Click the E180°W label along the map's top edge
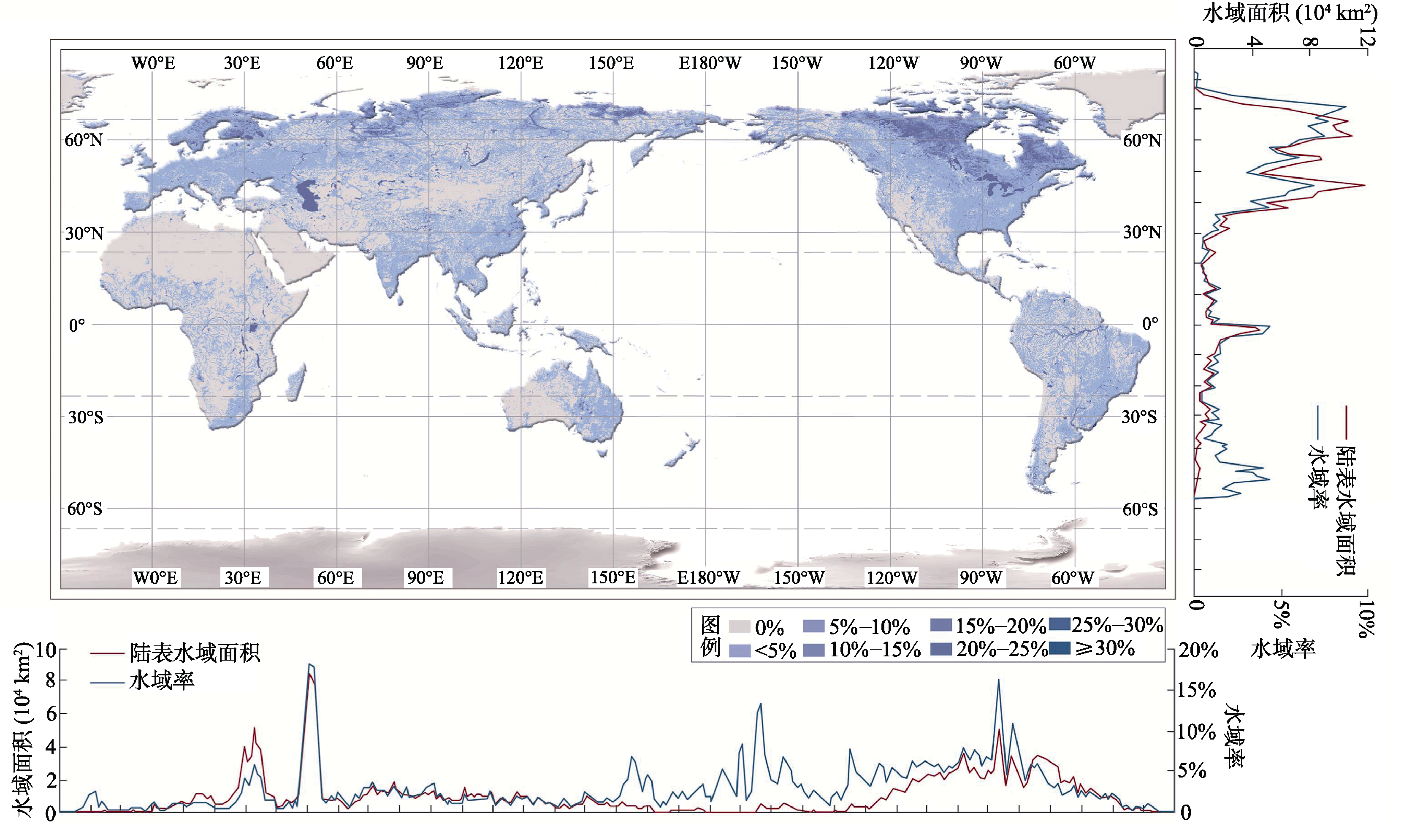The width and height of the screenshot is (1404, 840). point(710,63)
